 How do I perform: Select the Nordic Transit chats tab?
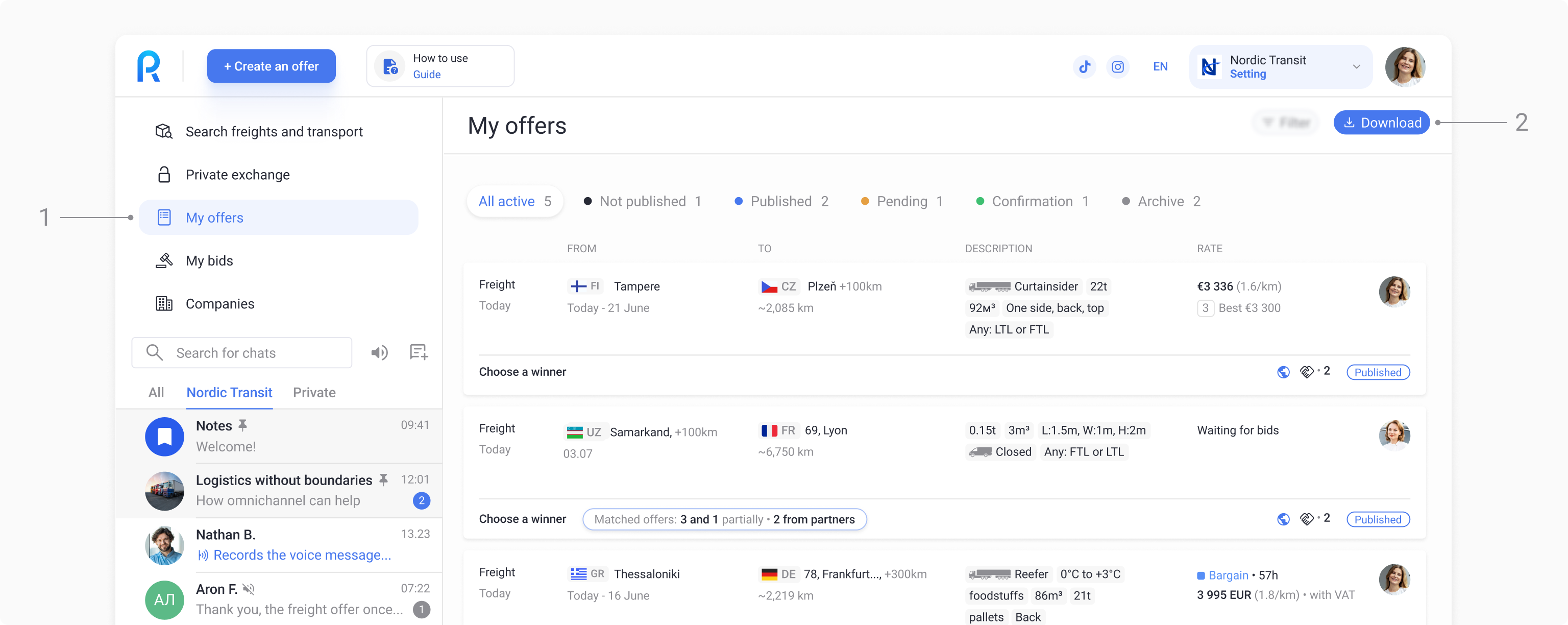pos(229,392)
